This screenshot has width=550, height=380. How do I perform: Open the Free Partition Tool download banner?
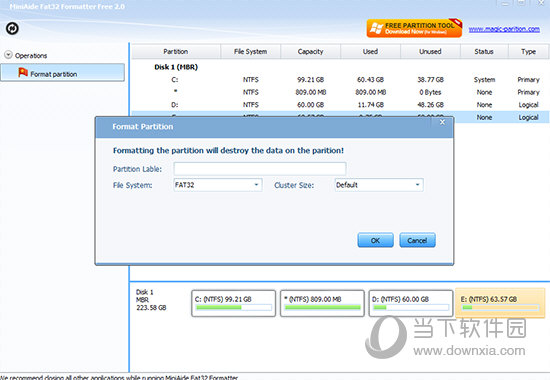pos(414,28)
